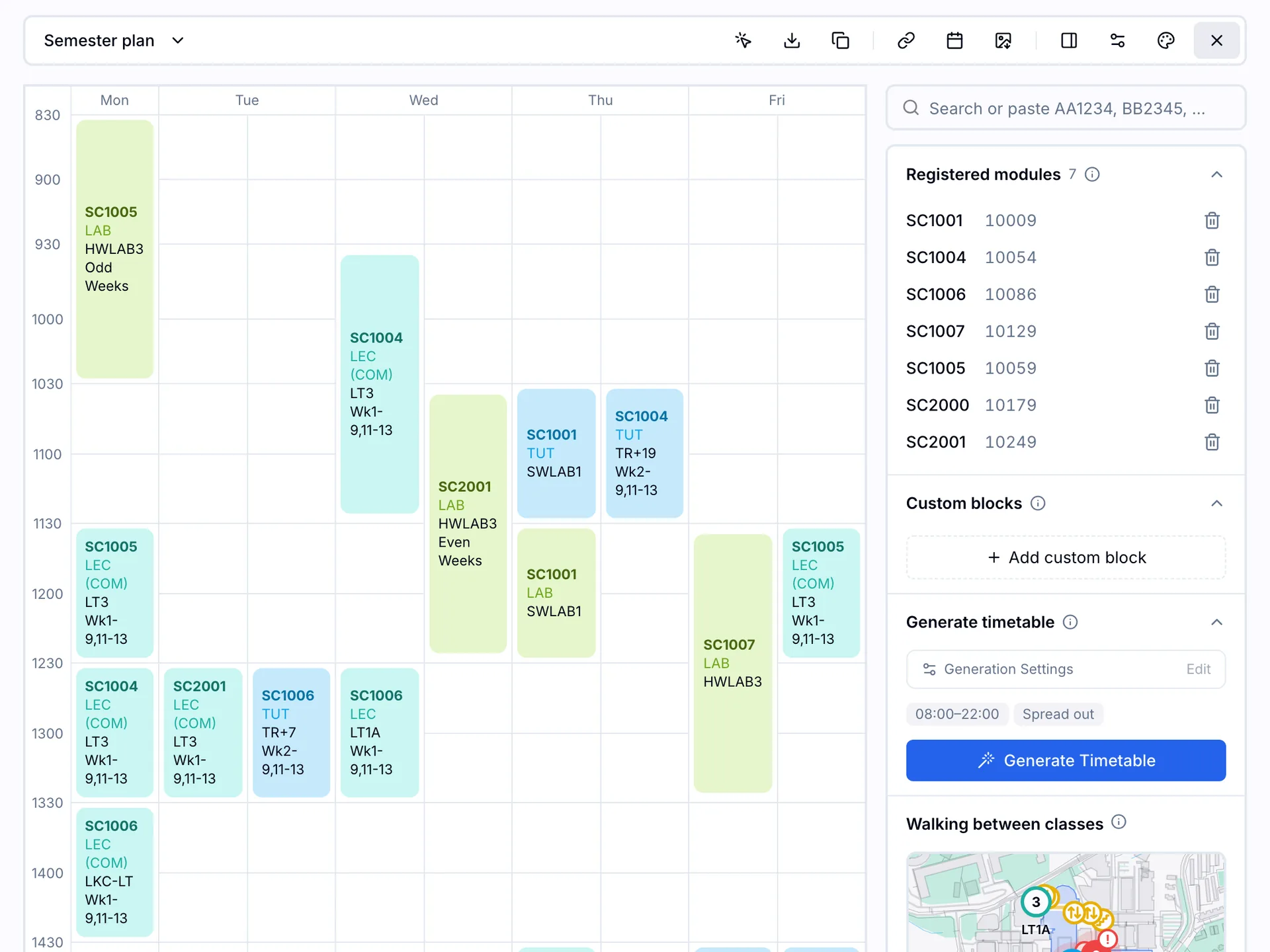This screenshot has height=952, width=1270.
Task: Open the Semester plan dropdown
Action: 114,40
